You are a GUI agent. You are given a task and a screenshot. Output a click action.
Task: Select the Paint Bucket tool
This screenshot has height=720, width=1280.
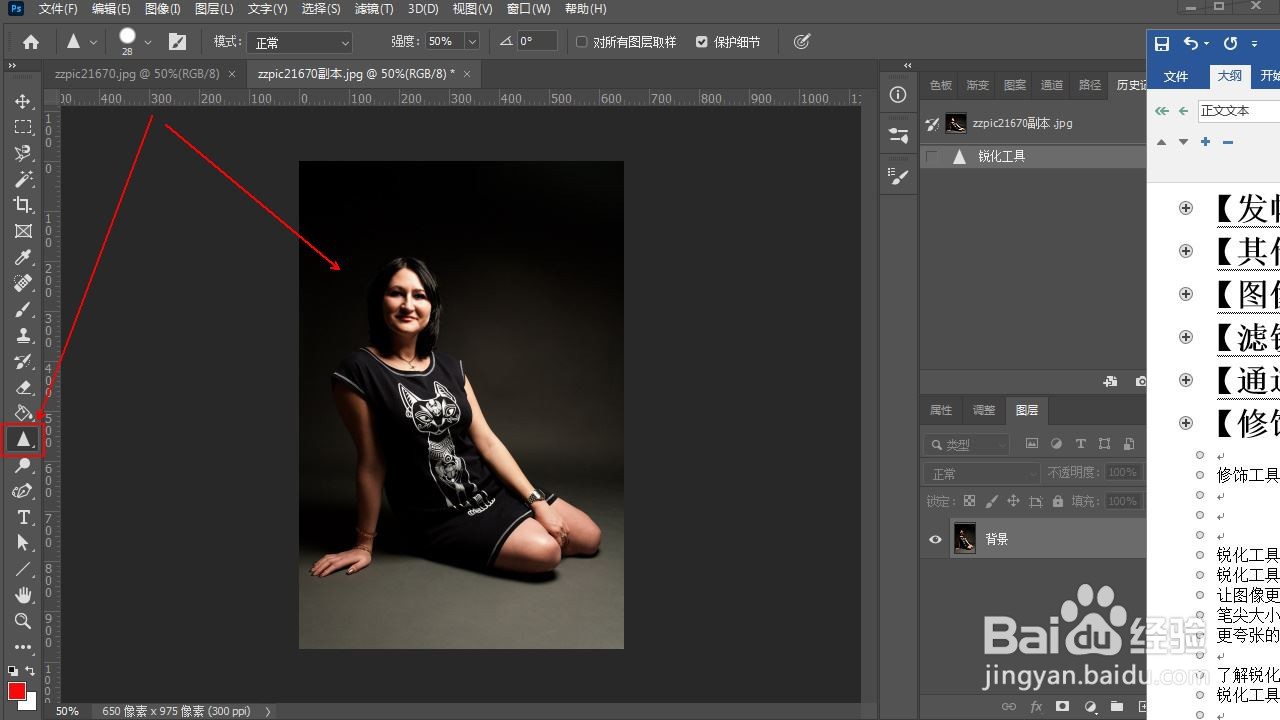[x=23, y=413]
